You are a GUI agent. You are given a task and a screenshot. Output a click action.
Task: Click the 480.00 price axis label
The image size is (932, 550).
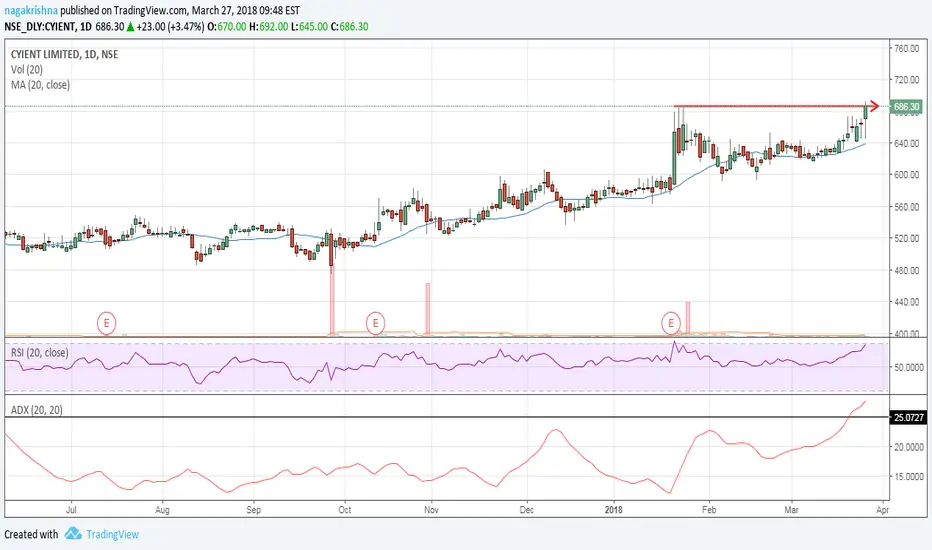click(906, 271)
